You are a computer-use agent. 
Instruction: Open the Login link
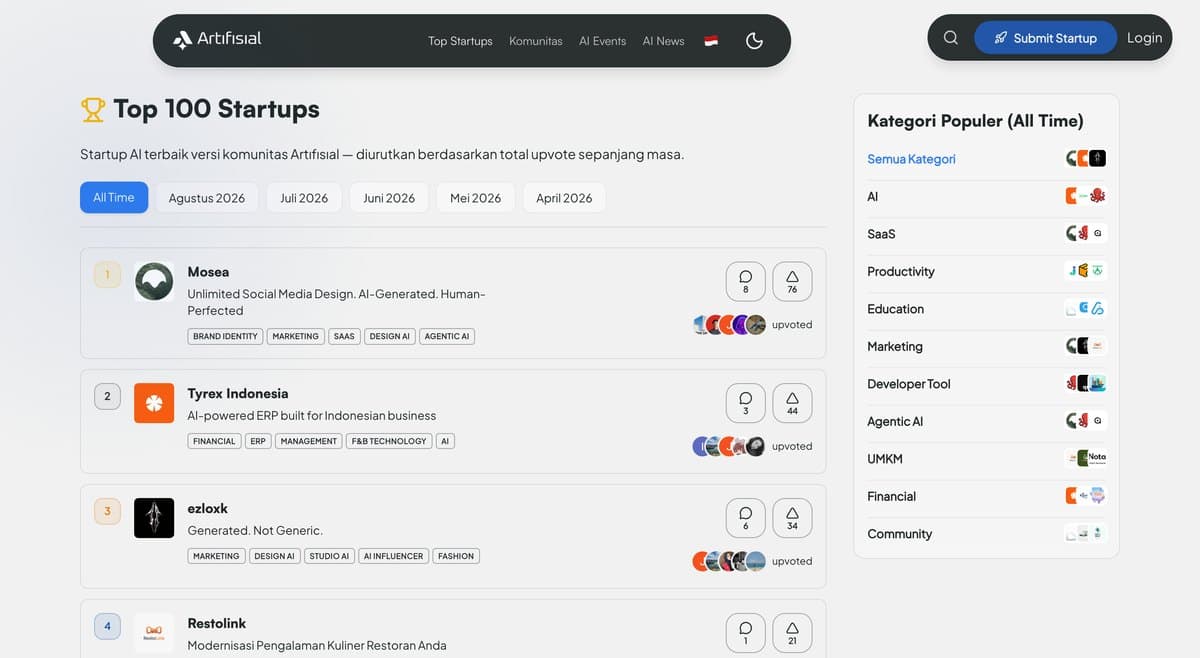1144,38
